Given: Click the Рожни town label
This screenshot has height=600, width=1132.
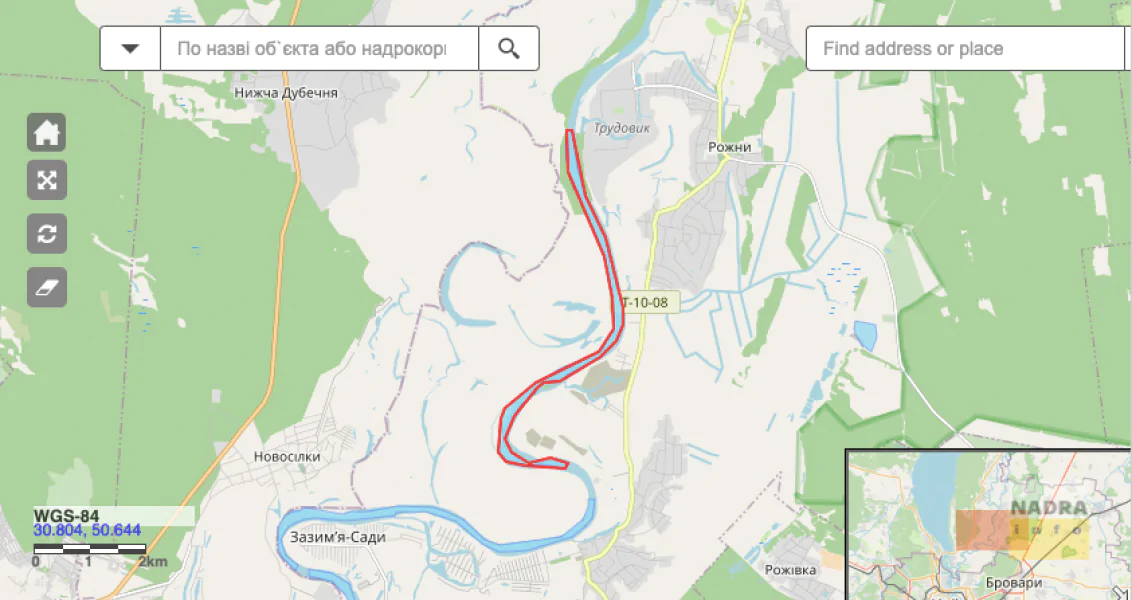Looking at the screenshot, I should tap(729, 147).
